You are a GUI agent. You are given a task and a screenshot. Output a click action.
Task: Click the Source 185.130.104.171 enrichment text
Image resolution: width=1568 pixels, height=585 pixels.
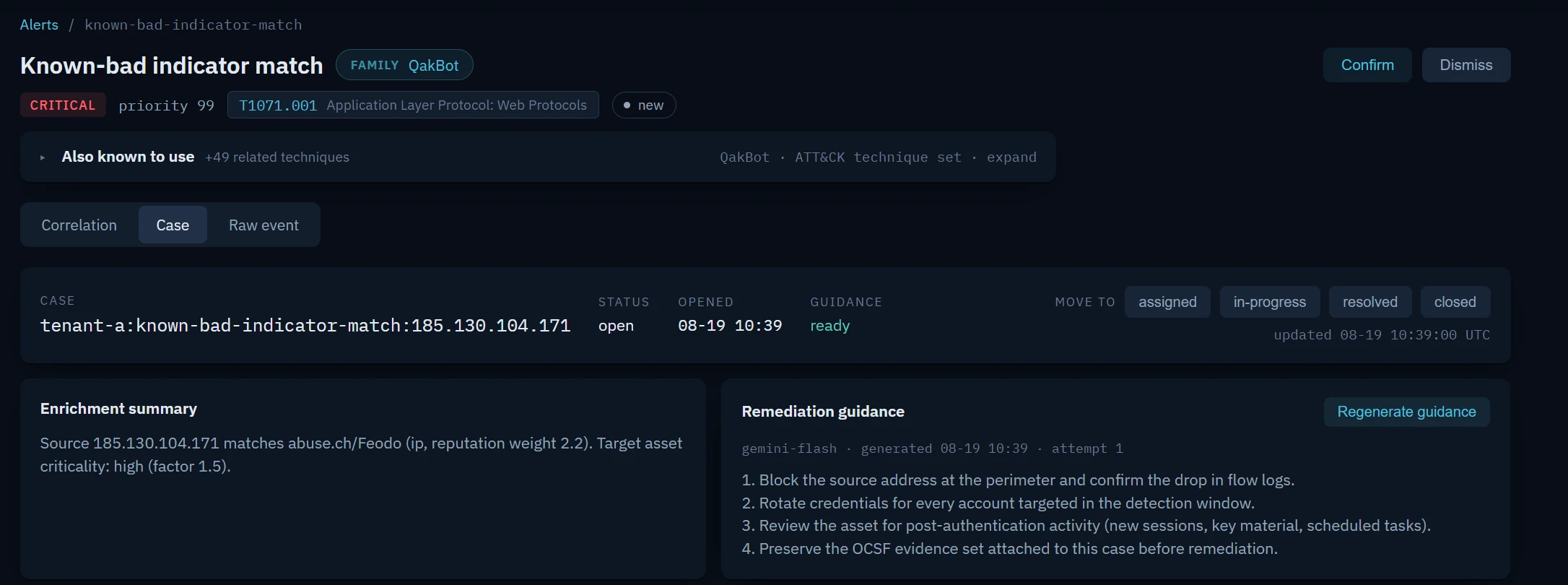(361, 455)
